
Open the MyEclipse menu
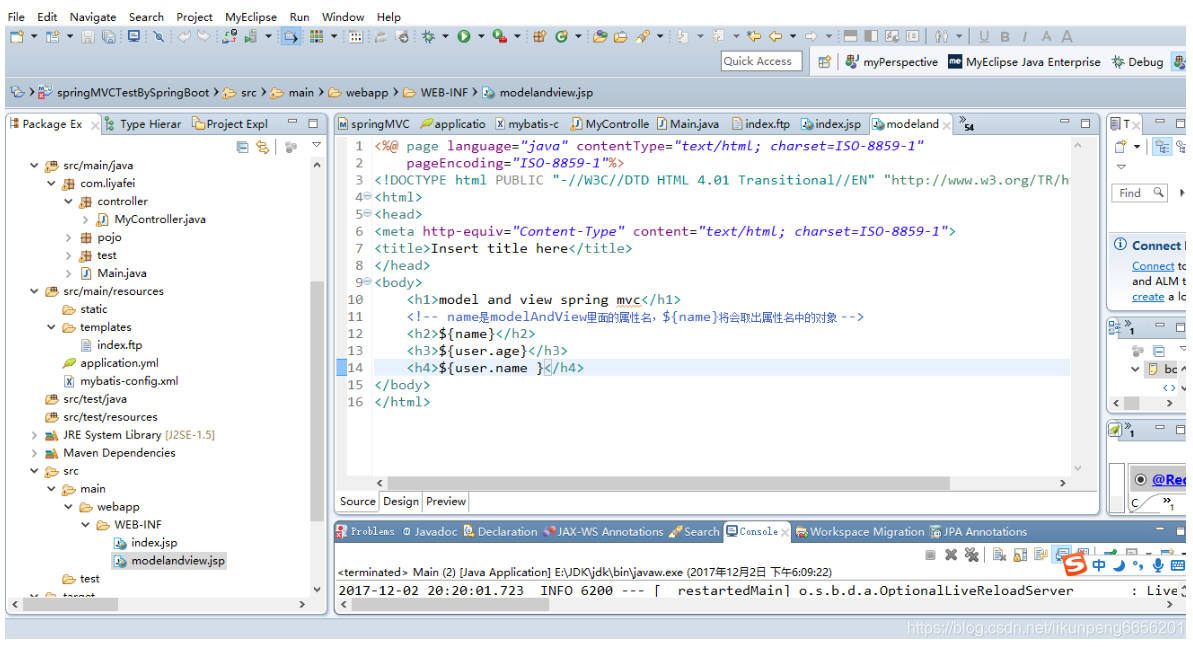251,17
